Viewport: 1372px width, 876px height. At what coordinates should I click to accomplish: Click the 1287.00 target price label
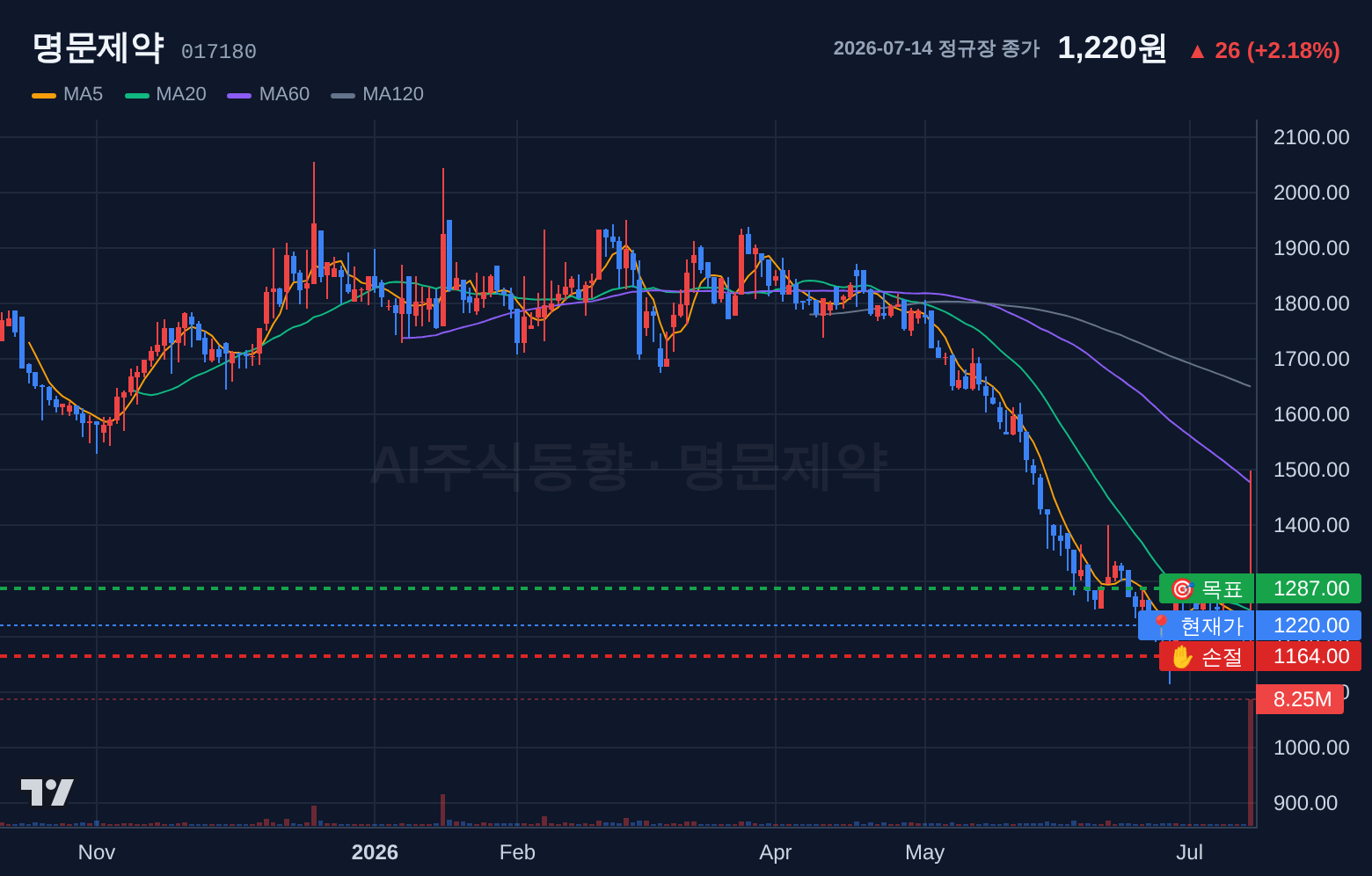[1309, 588]
